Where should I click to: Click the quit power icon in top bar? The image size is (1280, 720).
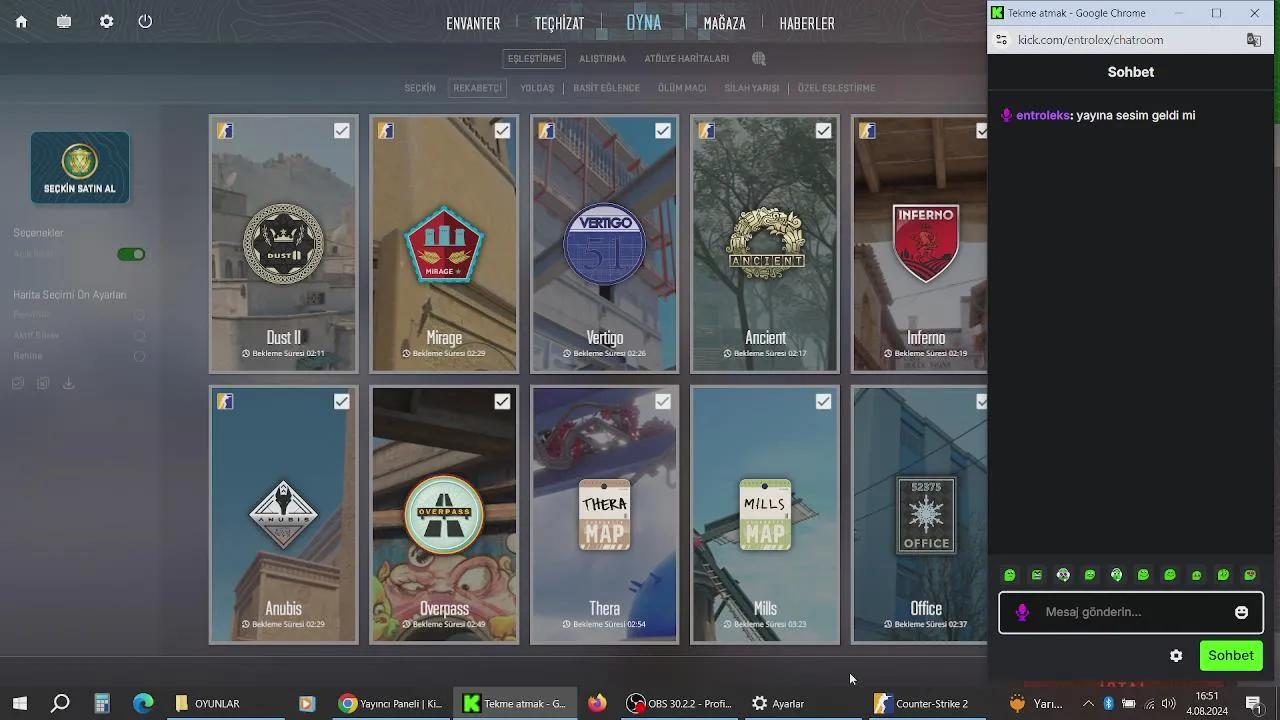coord(145,22)
